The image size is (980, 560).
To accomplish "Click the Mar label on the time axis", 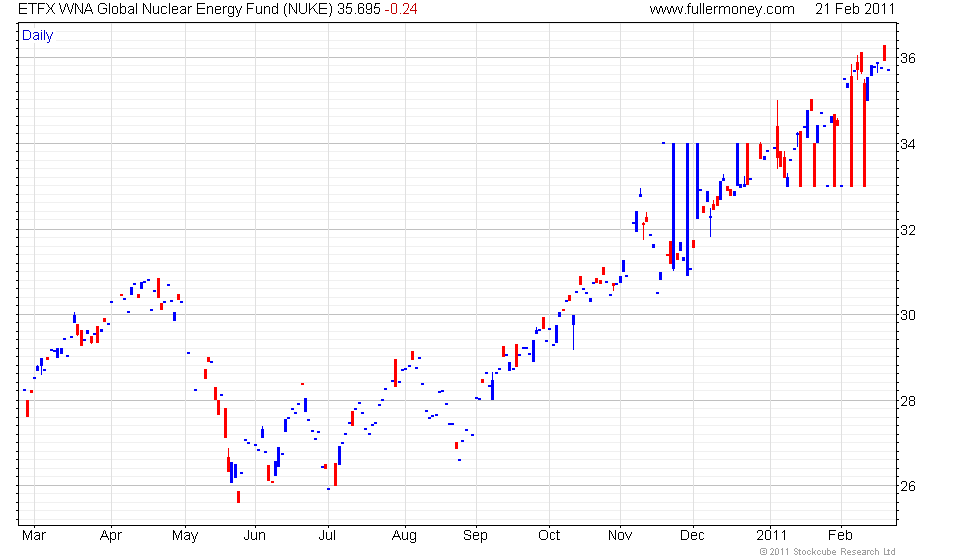I will pos(35,534).
